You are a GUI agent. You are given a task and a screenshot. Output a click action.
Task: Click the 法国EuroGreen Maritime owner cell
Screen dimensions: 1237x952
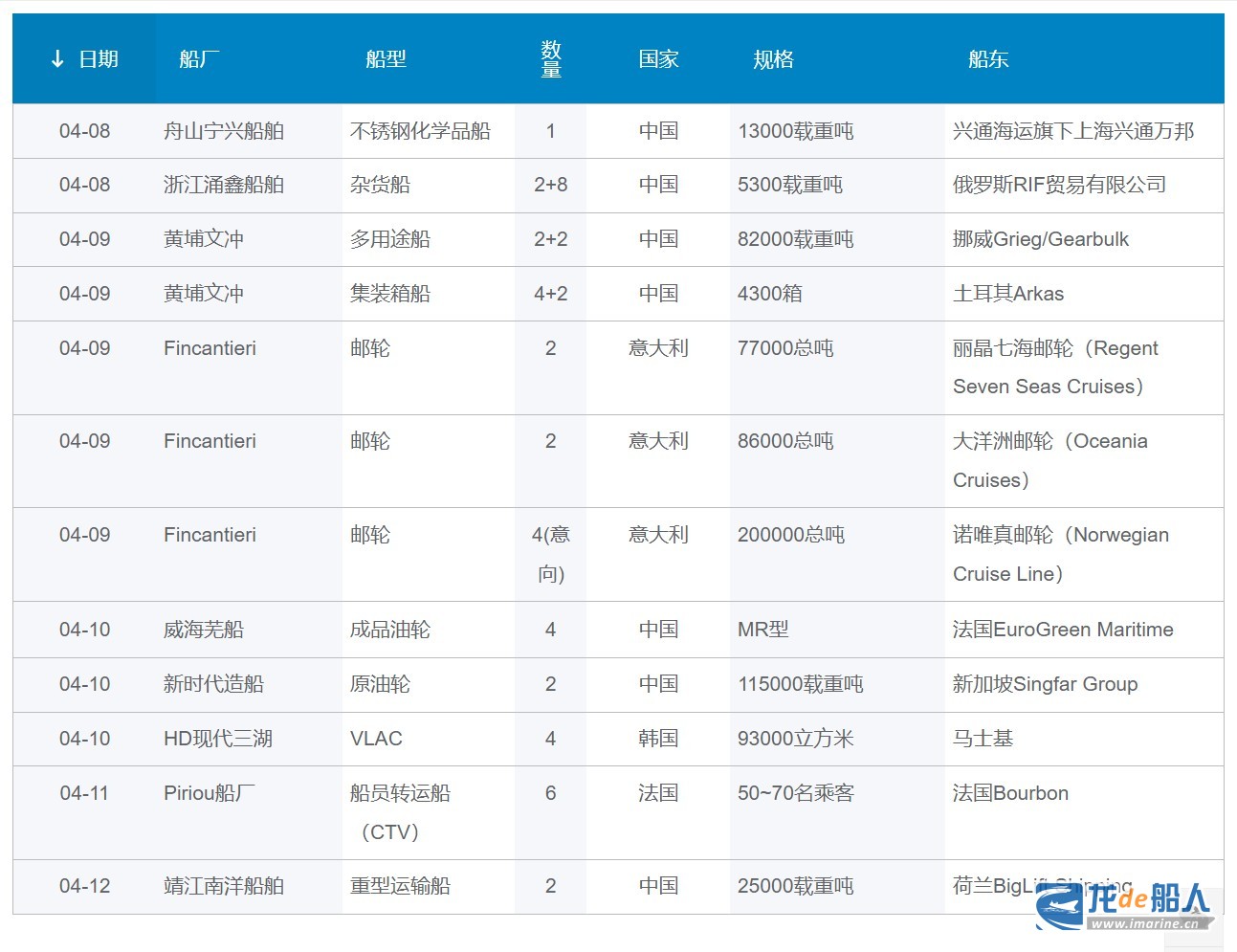[x=1062, y=630]
